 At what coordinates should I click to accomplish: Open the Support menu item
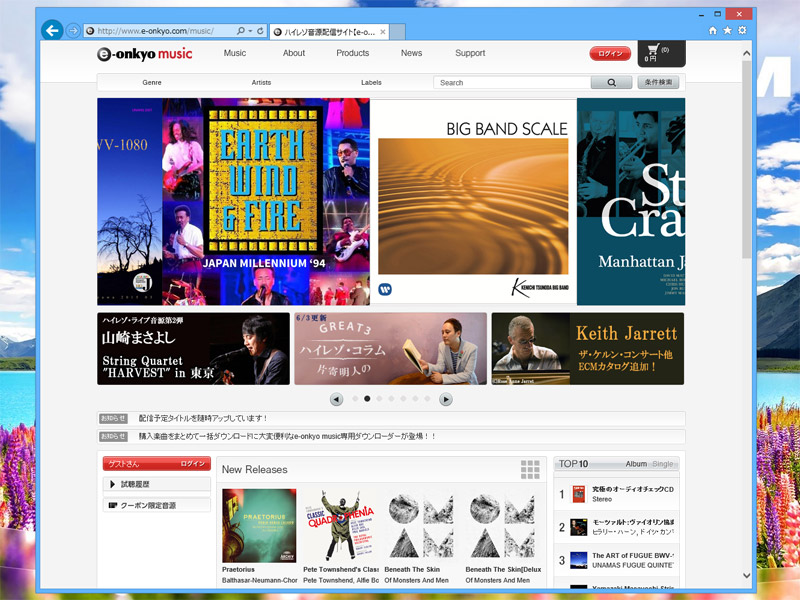[x=470, y=53]
